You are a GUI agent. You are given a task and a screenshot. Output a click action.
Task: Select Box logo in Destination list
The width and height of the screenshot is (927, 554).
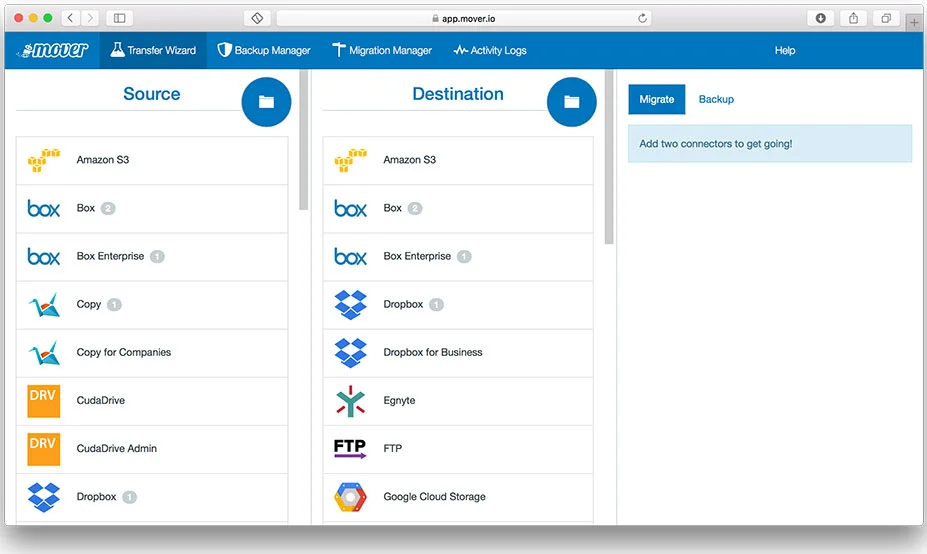(x=351, y=209)
